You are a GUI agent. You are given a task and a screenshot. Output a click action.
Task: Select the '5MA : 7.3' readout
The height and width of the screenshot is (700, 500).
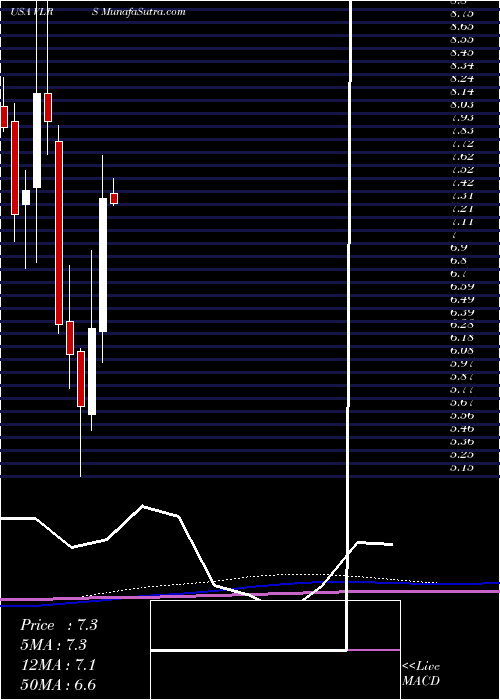pyautogui.click(x=54, y=645)
